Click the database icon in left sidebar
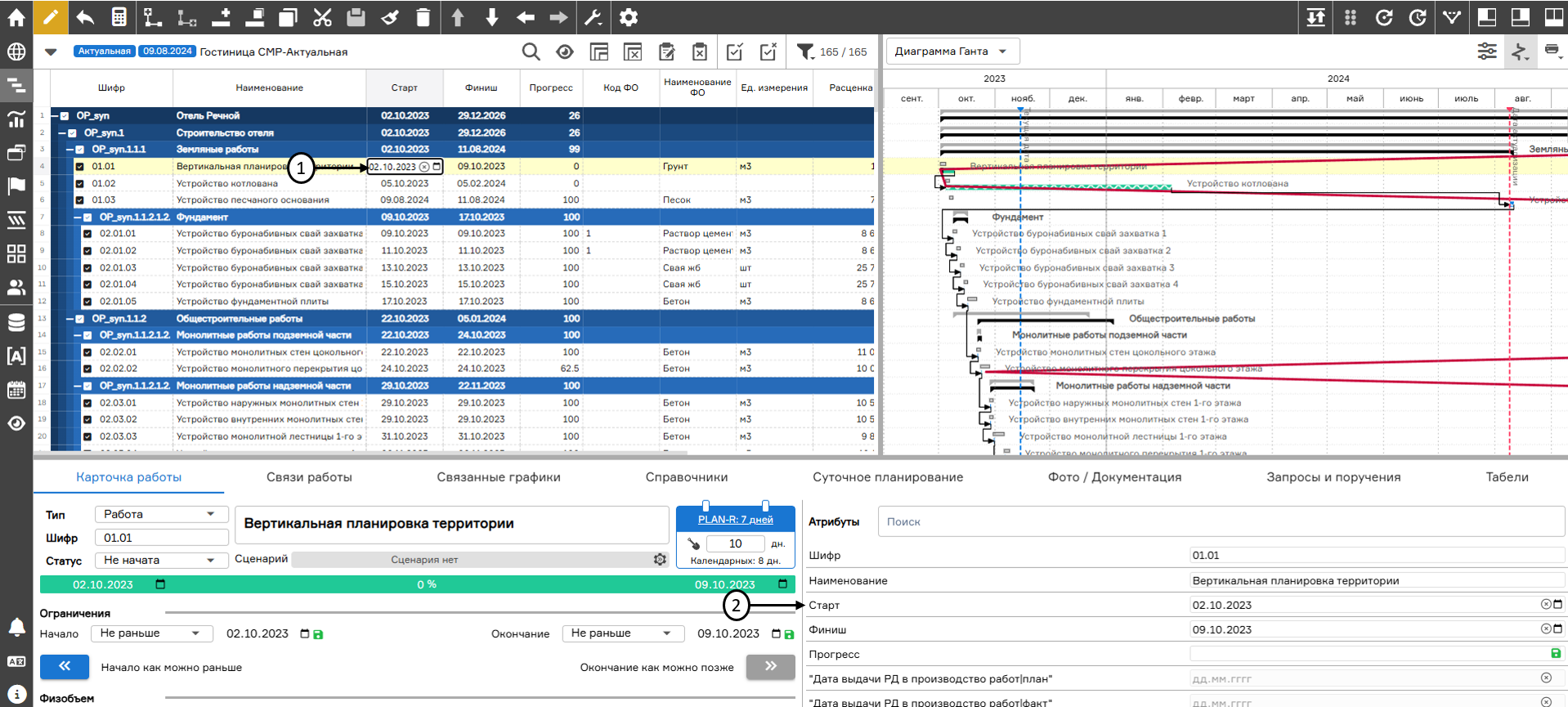Viewport: 1568px width, 707px height. click(16, 322)
